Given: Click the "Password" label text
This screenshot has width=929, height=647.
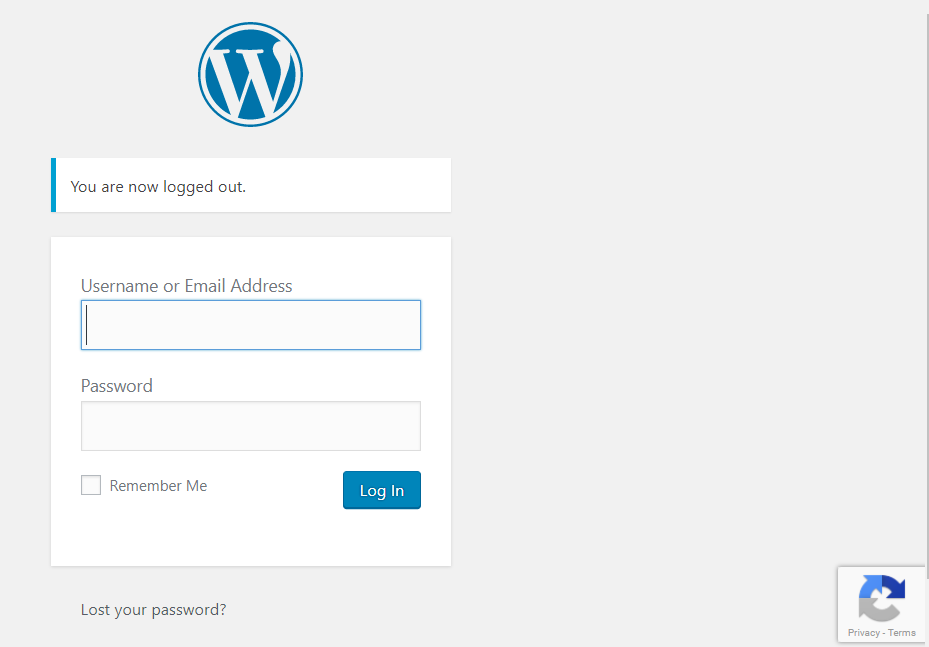Looking at the screenshot, I should [x=117, y=386].
